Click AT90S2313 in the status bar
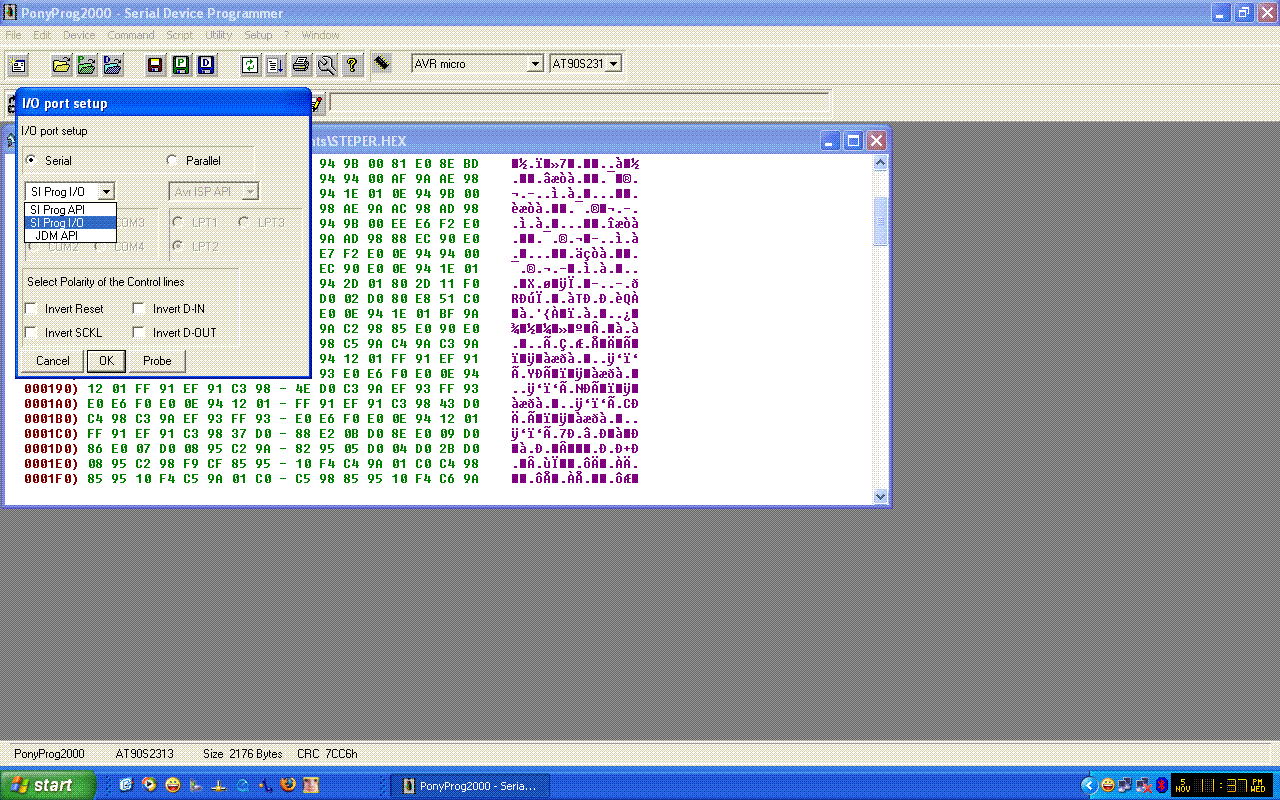The width and height of the screenshot is (1280, 800). [x=144, y=754]
